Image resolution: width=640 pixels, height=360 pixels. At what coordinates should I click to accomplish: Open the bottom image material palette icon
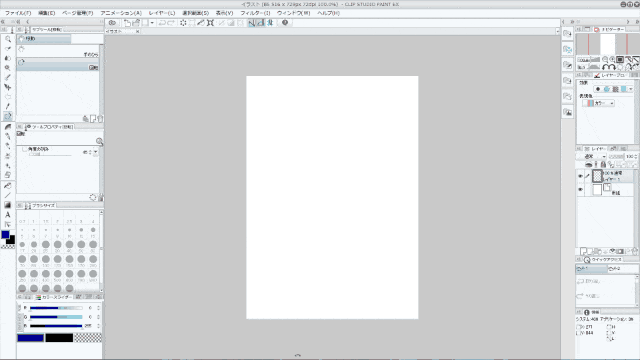[567, 112]
